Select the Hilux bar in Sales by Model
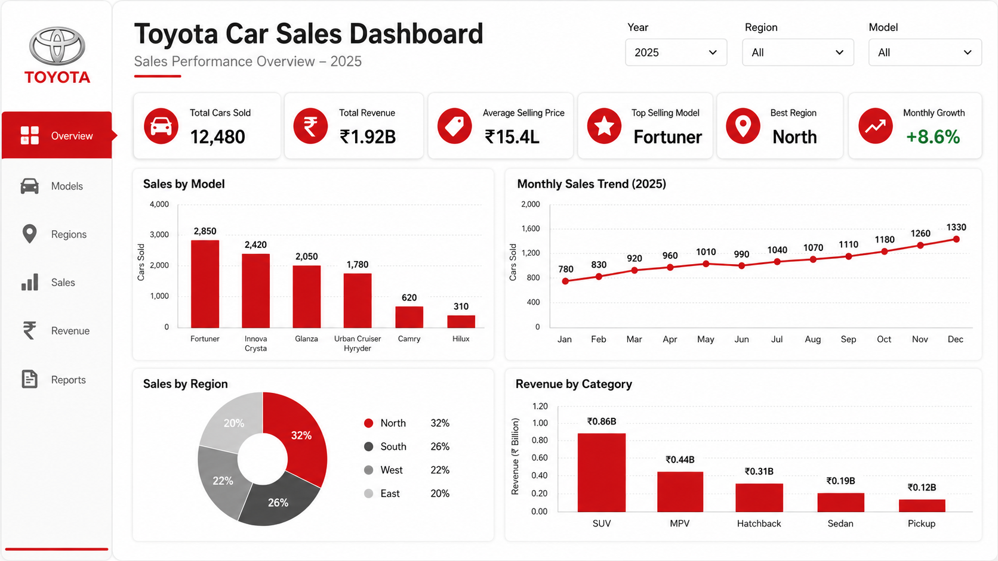The height and width of the screenshot is (561, 998). click(x=461, y=322)
